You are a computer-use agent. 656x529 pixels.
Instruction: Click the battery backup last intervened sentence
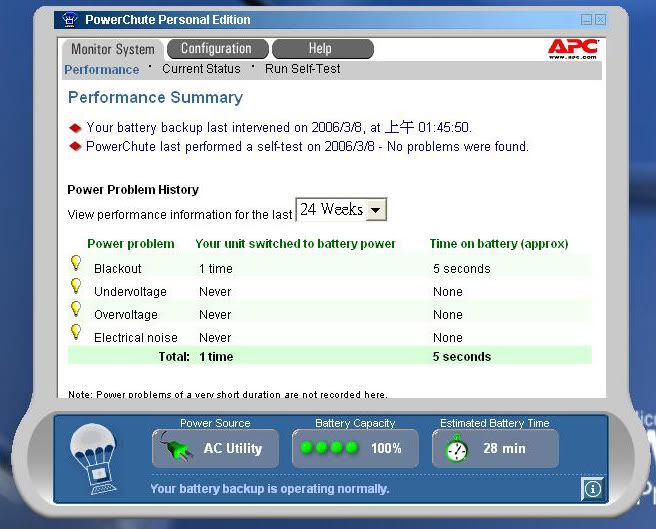(x=279, y=127)
